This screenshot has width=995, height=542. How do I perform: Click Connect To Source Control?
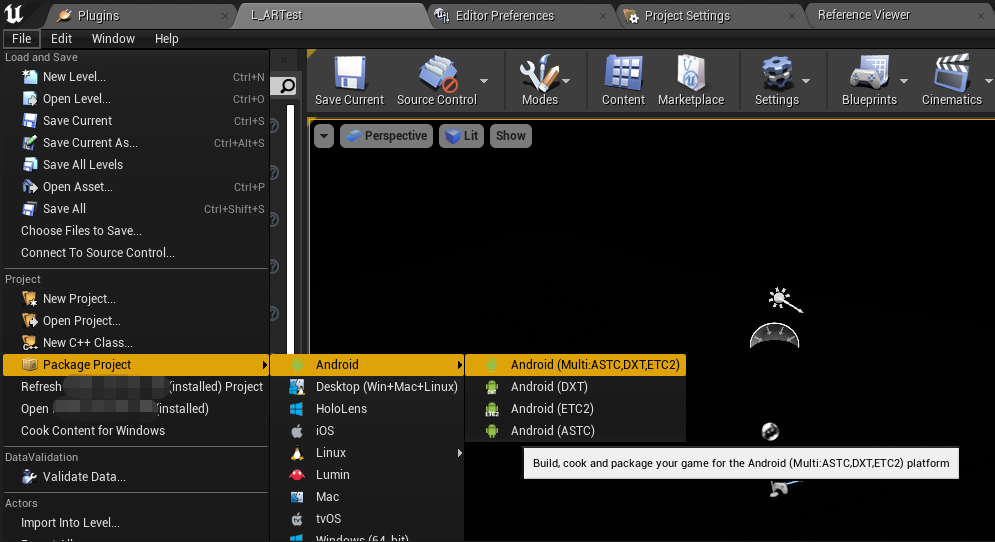point(98,253)
